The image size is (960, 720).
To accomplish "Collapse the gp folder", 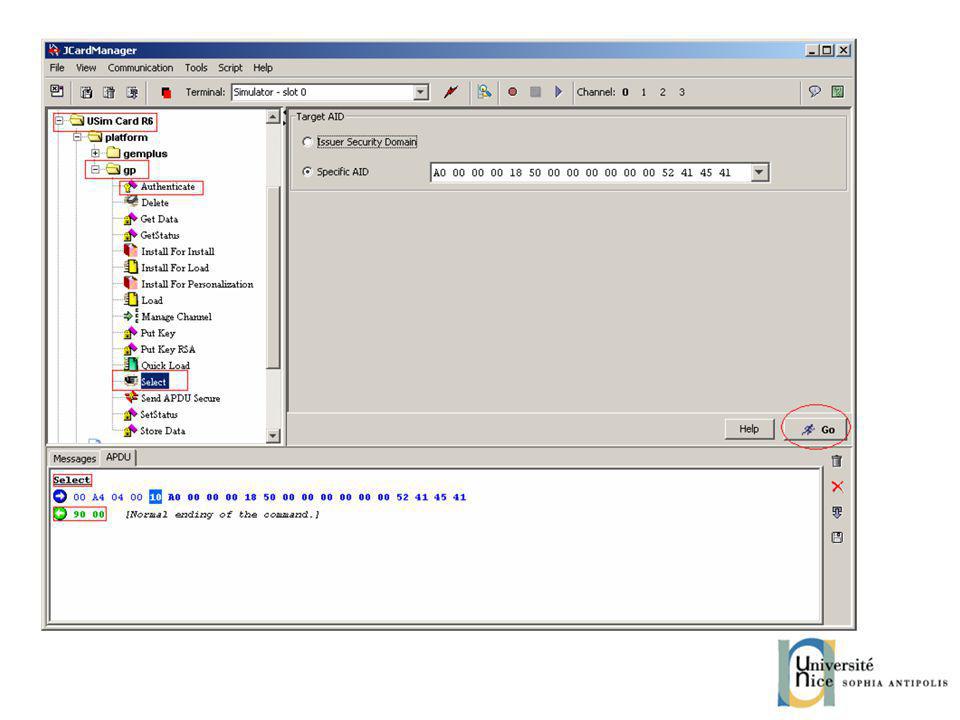I will [96, 170].
